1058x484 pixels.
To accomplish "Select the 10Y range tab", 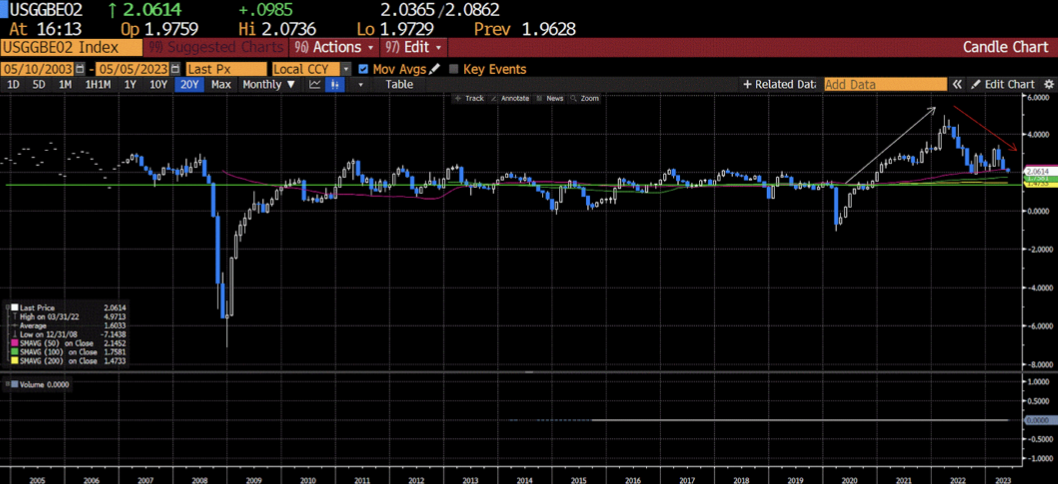I will [x=158, y=84].
